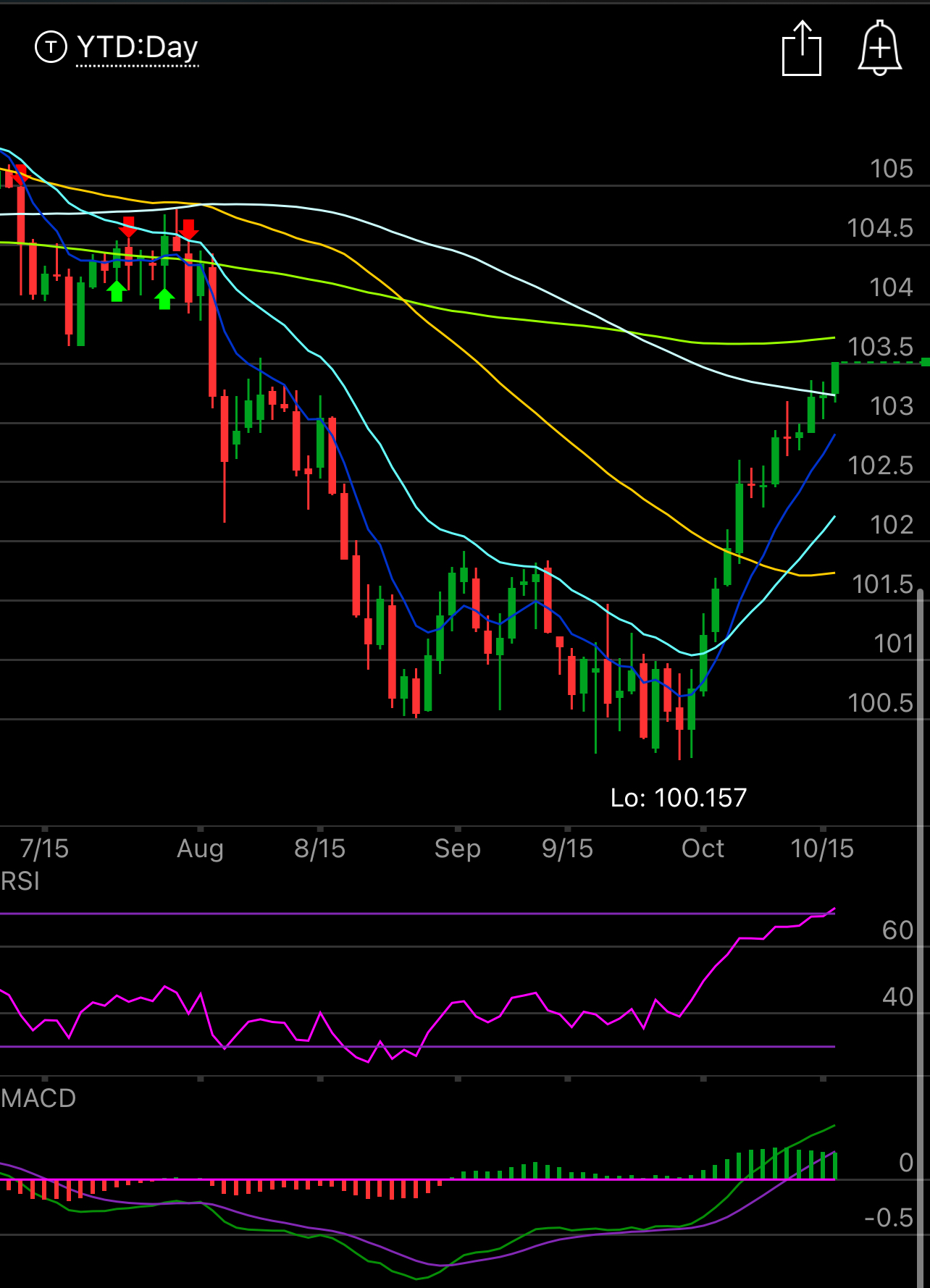Tap the 104 price axis label
Screen dimensions: 930x1288
892,287
